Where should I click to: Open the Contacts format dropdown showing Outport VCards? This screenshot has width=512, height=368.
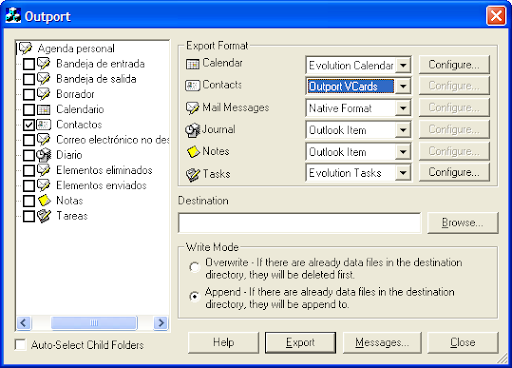click(x=403, y=87)
